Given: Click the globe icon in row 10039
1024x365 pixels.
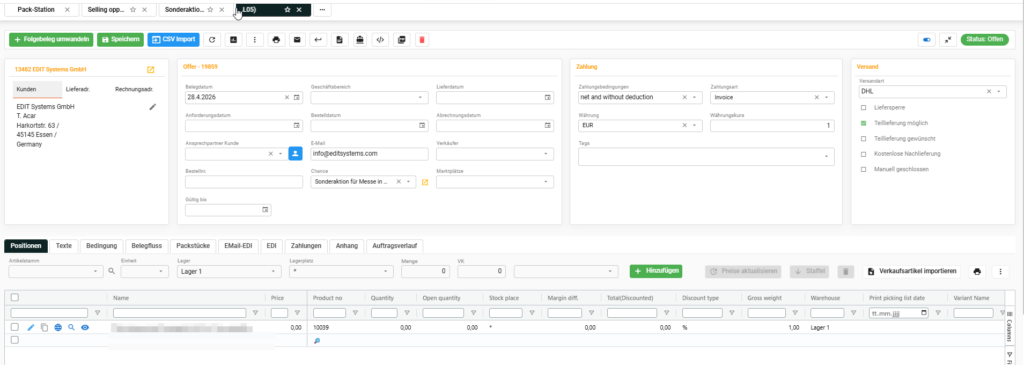Looking at the screenshot, I should coord(58,327).
